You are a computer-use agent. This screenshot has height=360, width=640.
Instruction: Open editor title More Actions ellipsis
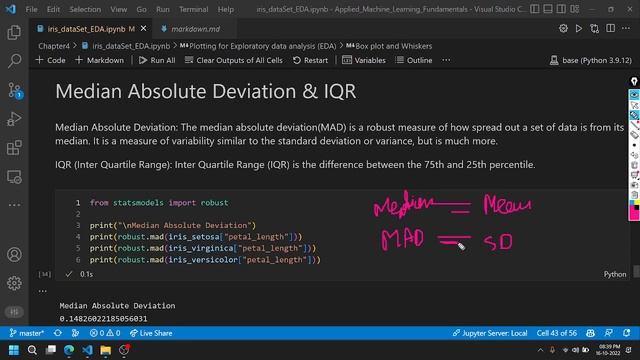pos(626,28)
